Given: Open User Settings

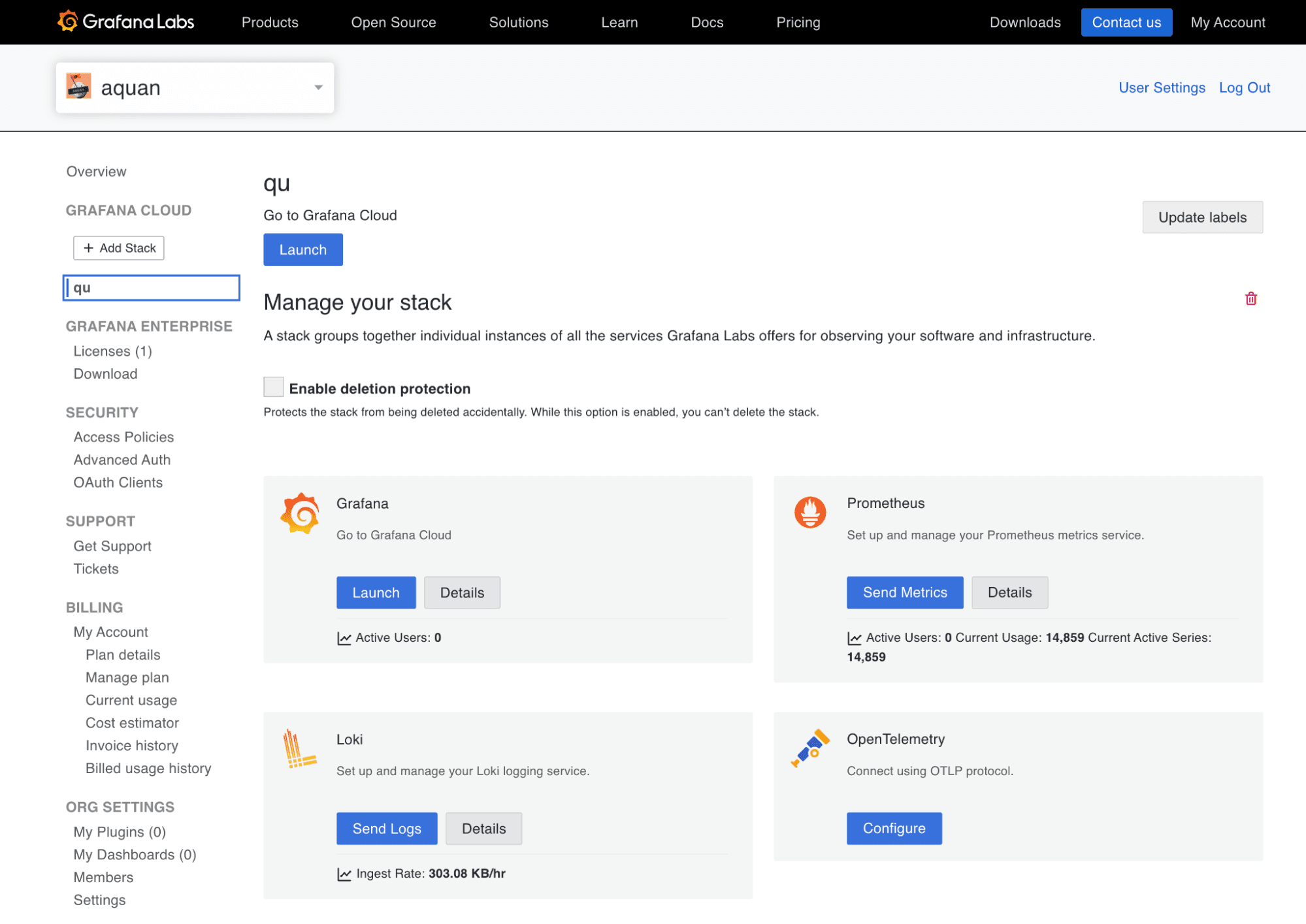Looking at the screenshot, I should click(1161, 87).
